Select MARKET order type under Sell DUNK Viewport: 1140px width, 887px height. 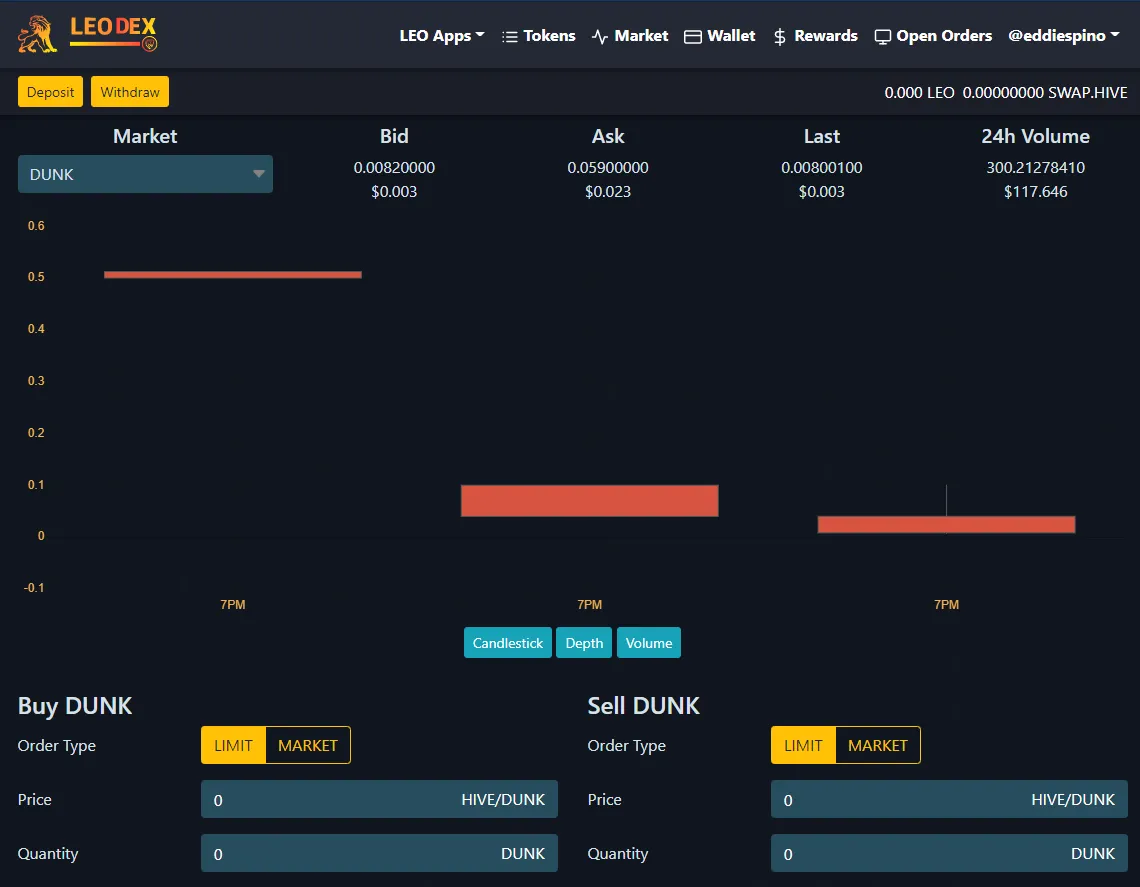[878, 745]
